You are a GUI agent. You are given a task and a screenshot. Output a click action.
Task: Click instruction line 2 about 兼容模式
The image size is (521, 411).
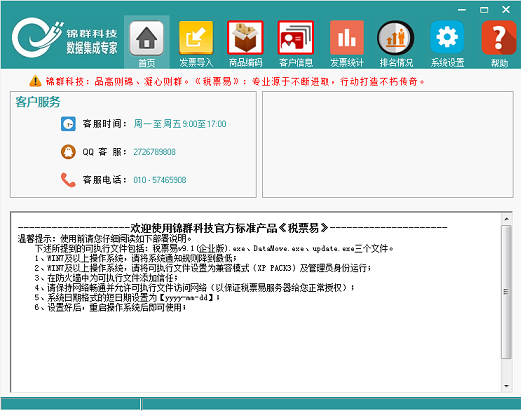click(202, 268)
